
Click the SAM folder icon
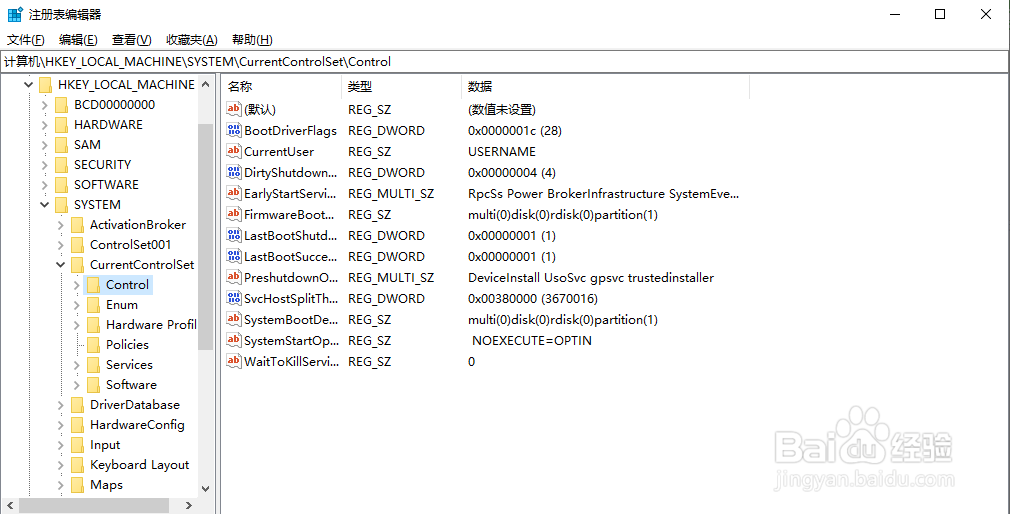[x=61, y=144]
